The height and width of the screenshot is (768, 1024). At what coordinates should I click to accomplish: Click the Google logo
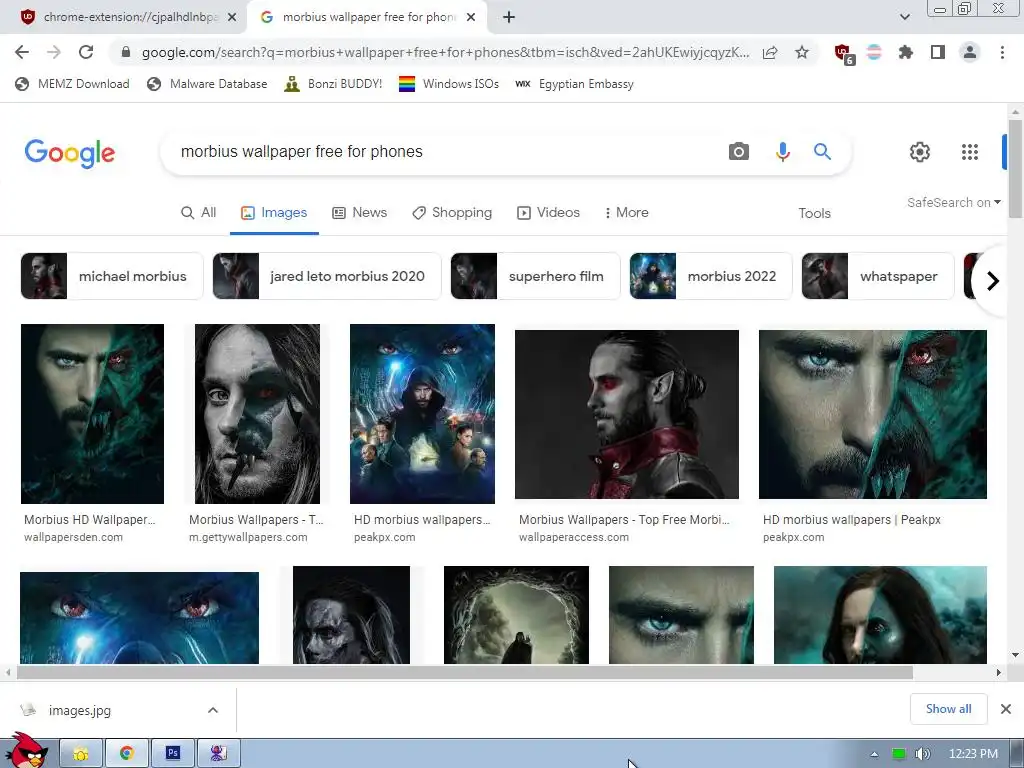pos(70,153)
